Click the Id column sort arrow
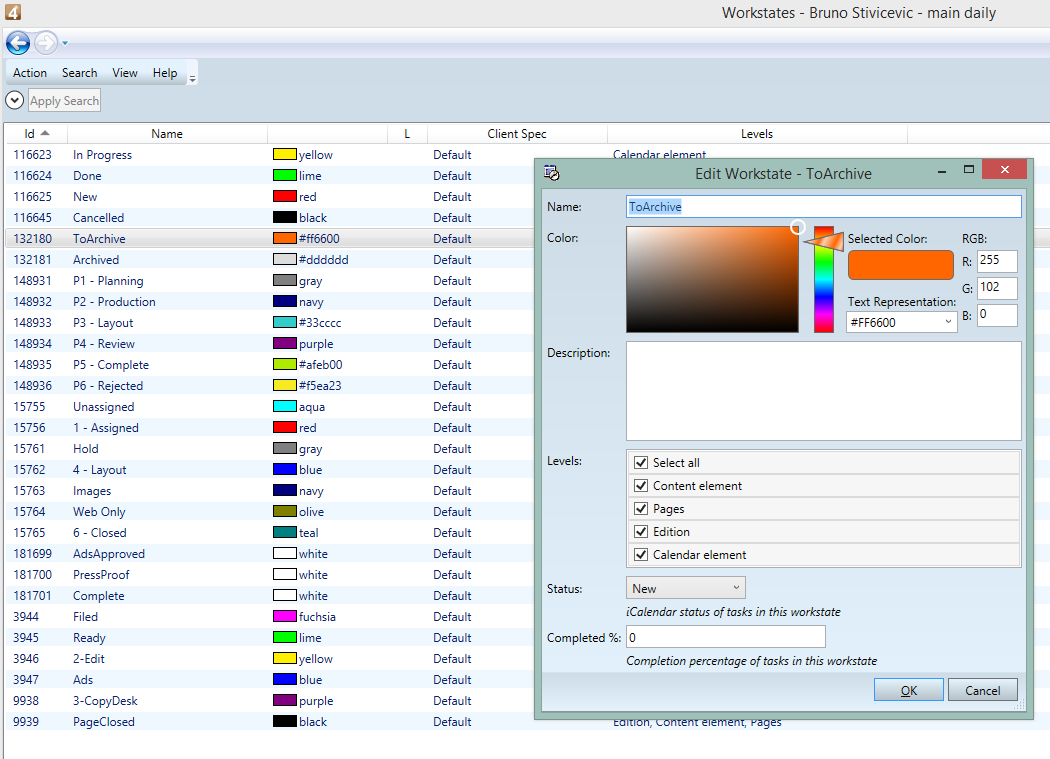The width and height of the screenshot is (1050, 759). (x=46, y=133)
